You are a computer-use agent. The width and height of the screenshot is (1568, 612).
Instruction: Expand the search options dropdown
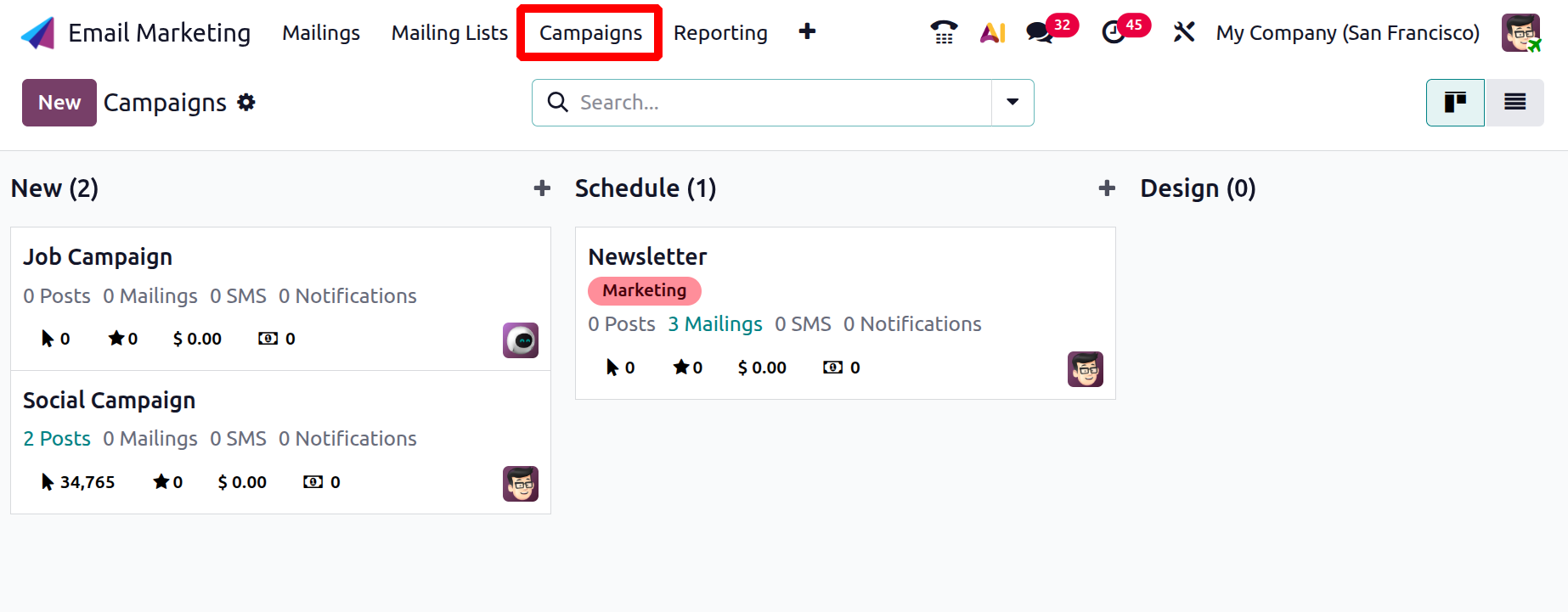click(x=1012, y=103)
